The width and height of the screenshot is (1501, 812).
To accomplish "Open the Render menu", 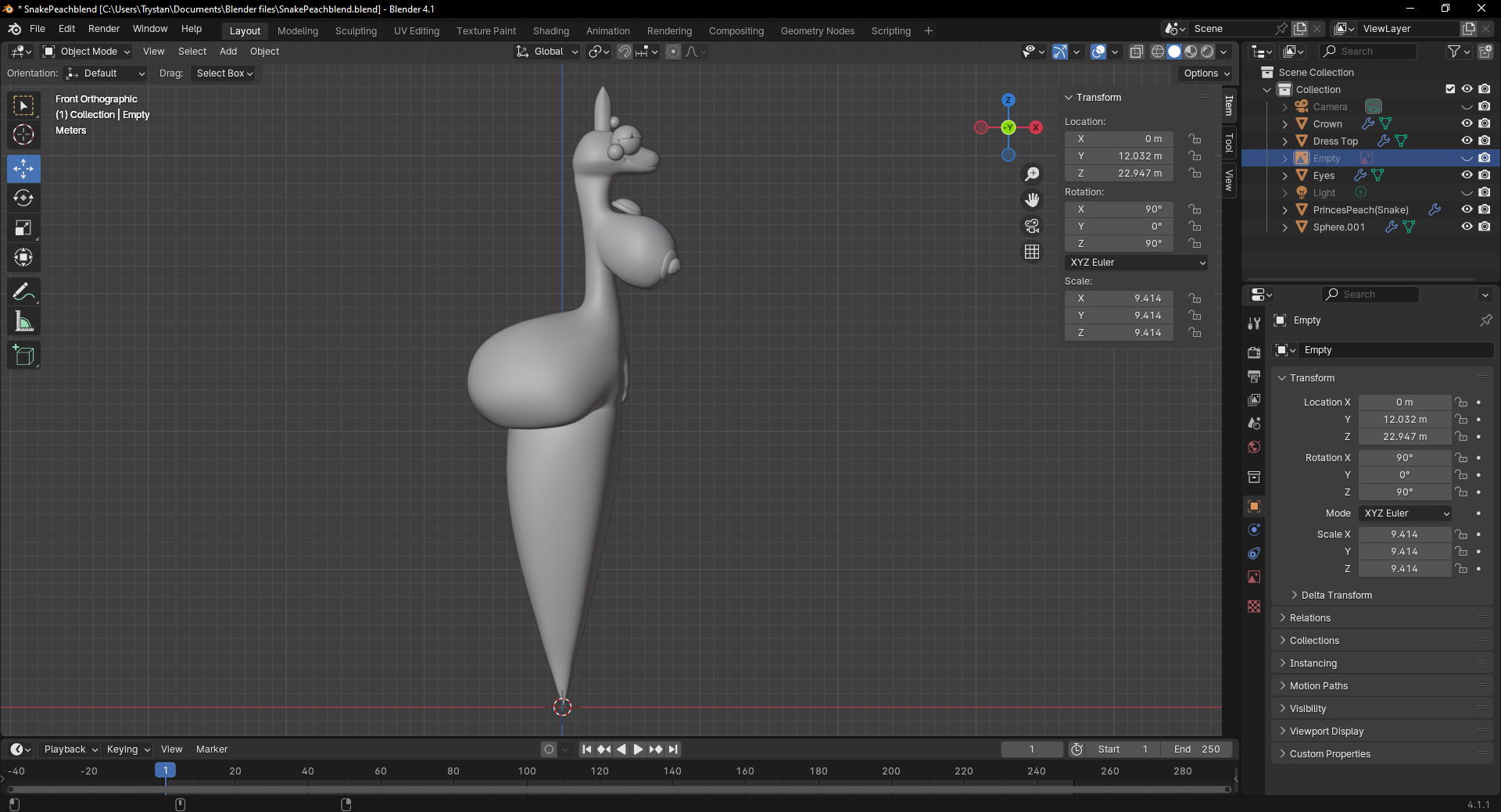I will (x=104, y=29).
